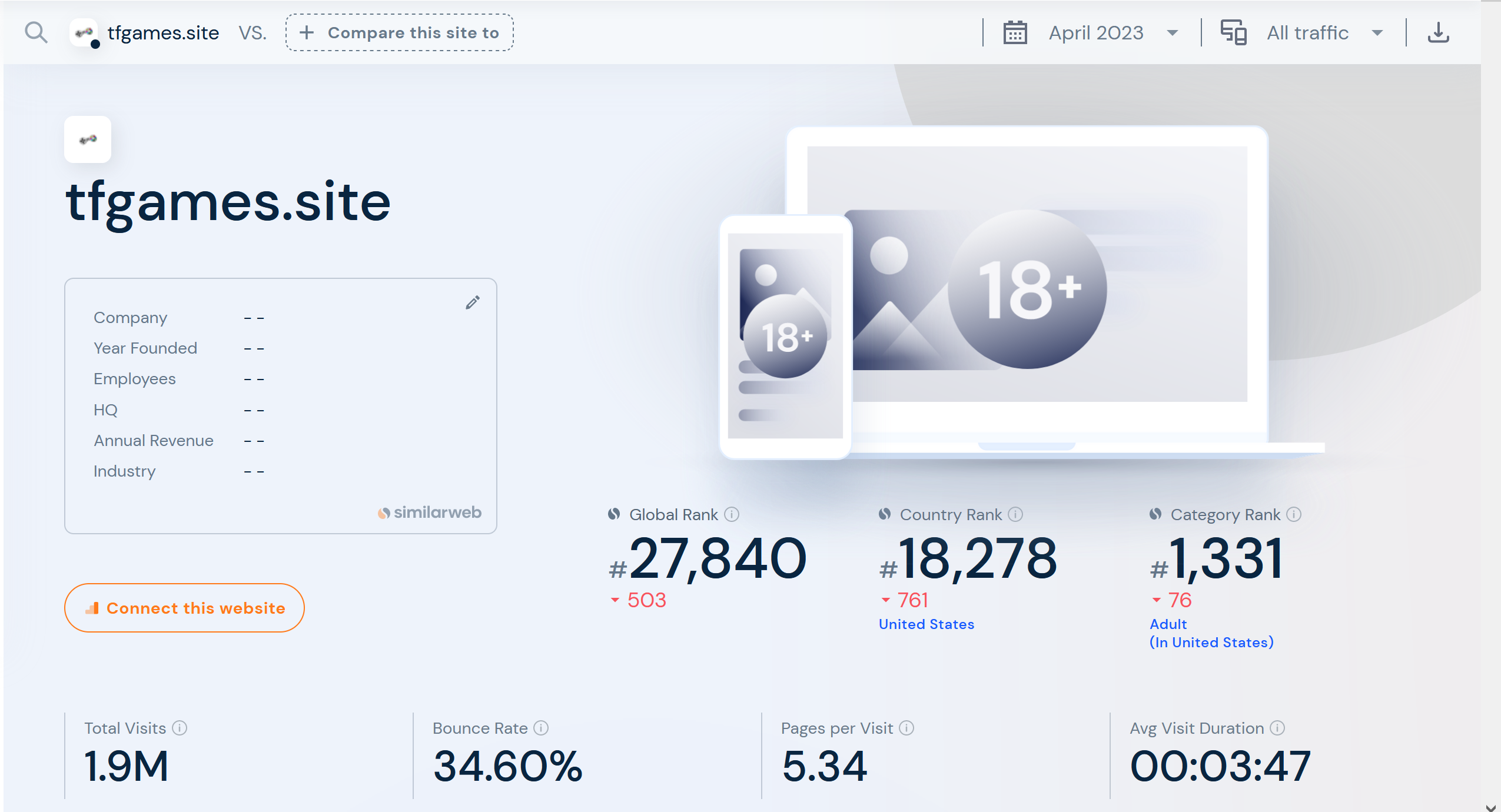Click pages per visit value 5.34
This screenshot has height=812, width=1501.
[825, 767]
